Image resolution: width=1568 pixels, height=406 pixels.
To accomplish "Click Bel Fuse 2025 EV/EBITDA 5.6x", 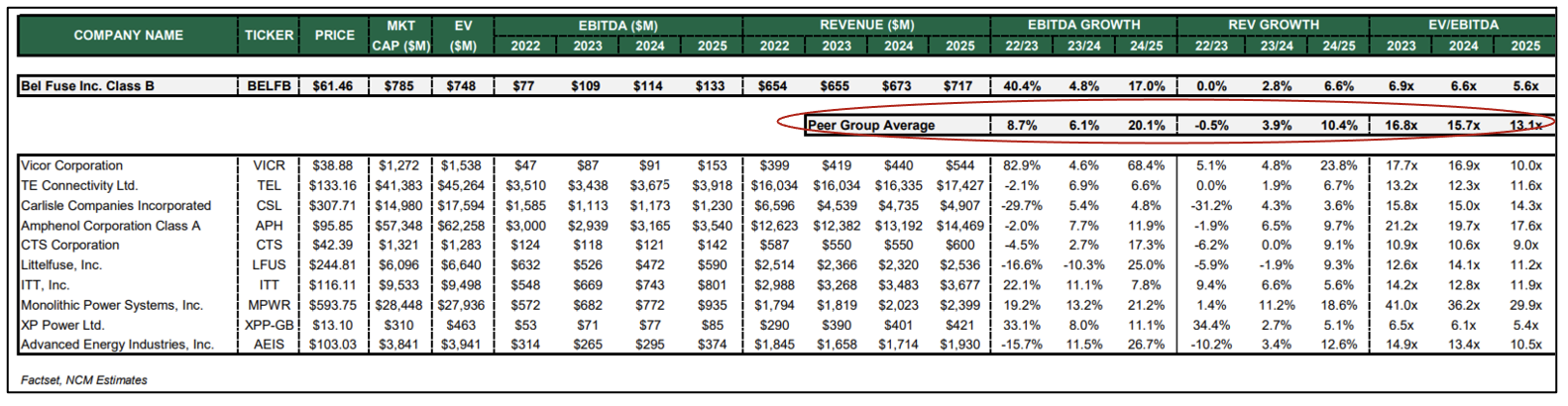I will click(x=1526, y=86).
